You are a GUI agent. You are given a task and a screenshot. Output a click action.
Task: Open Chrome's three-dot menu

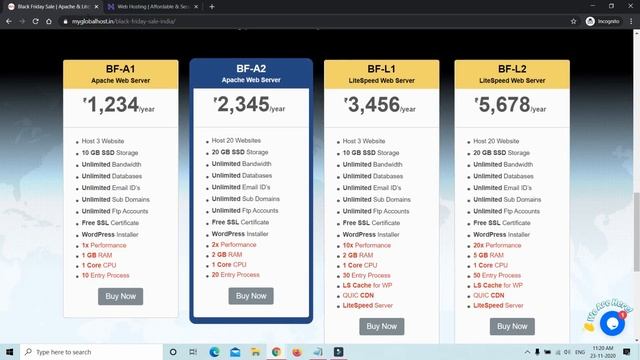click(631, 21)
